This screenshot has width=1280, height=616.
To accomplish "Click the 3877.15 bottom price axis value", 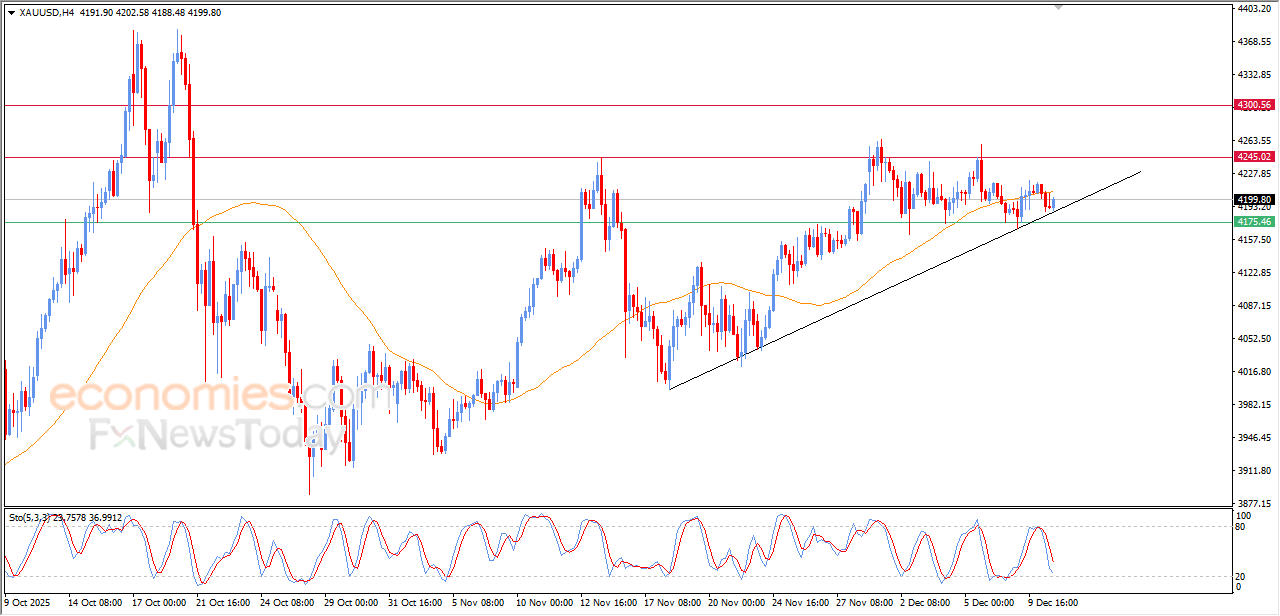I will point(1252,503).
